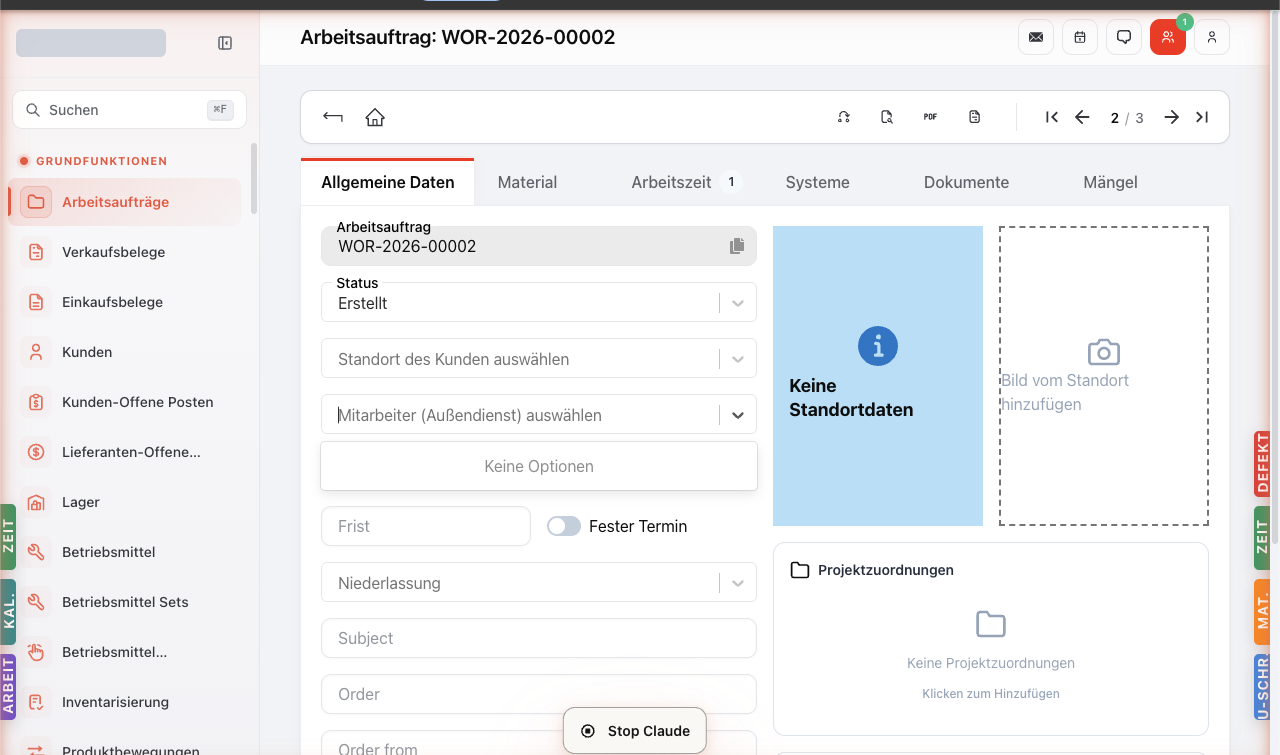Open the Niederlassung dropdown
Screen dimensions: 1280x755
(x=539, y=583)
